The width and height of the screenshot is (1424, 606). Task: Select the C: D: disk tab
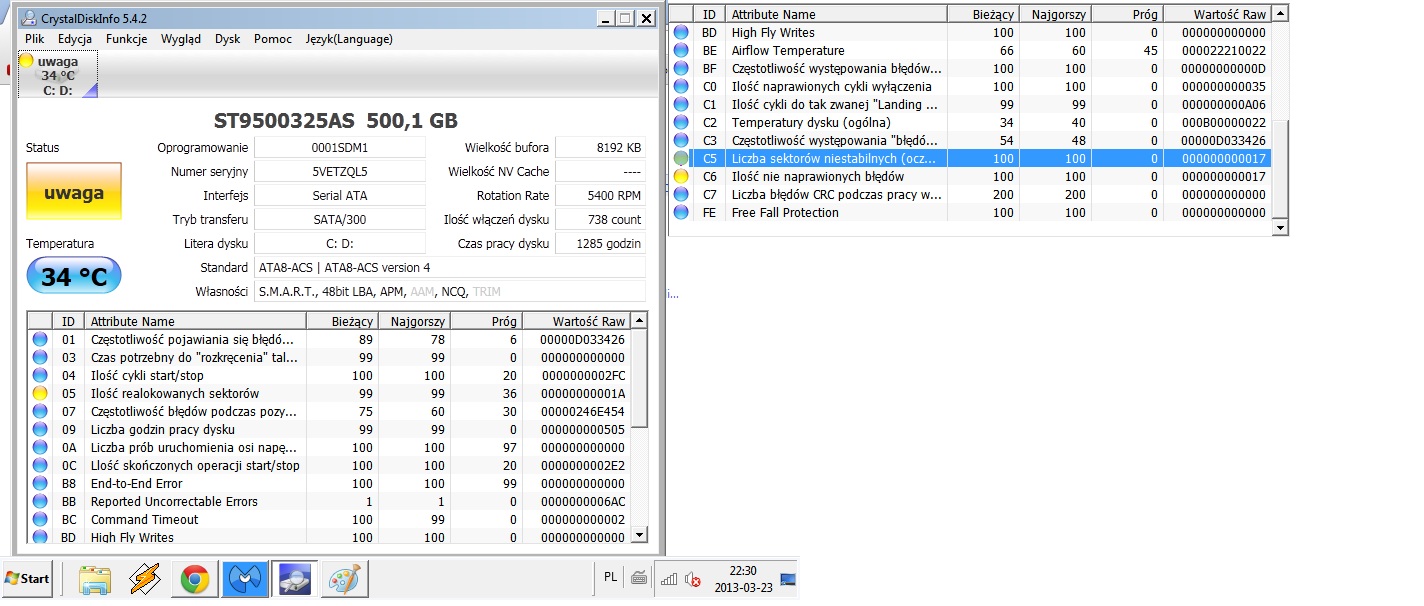pos(58,75)
